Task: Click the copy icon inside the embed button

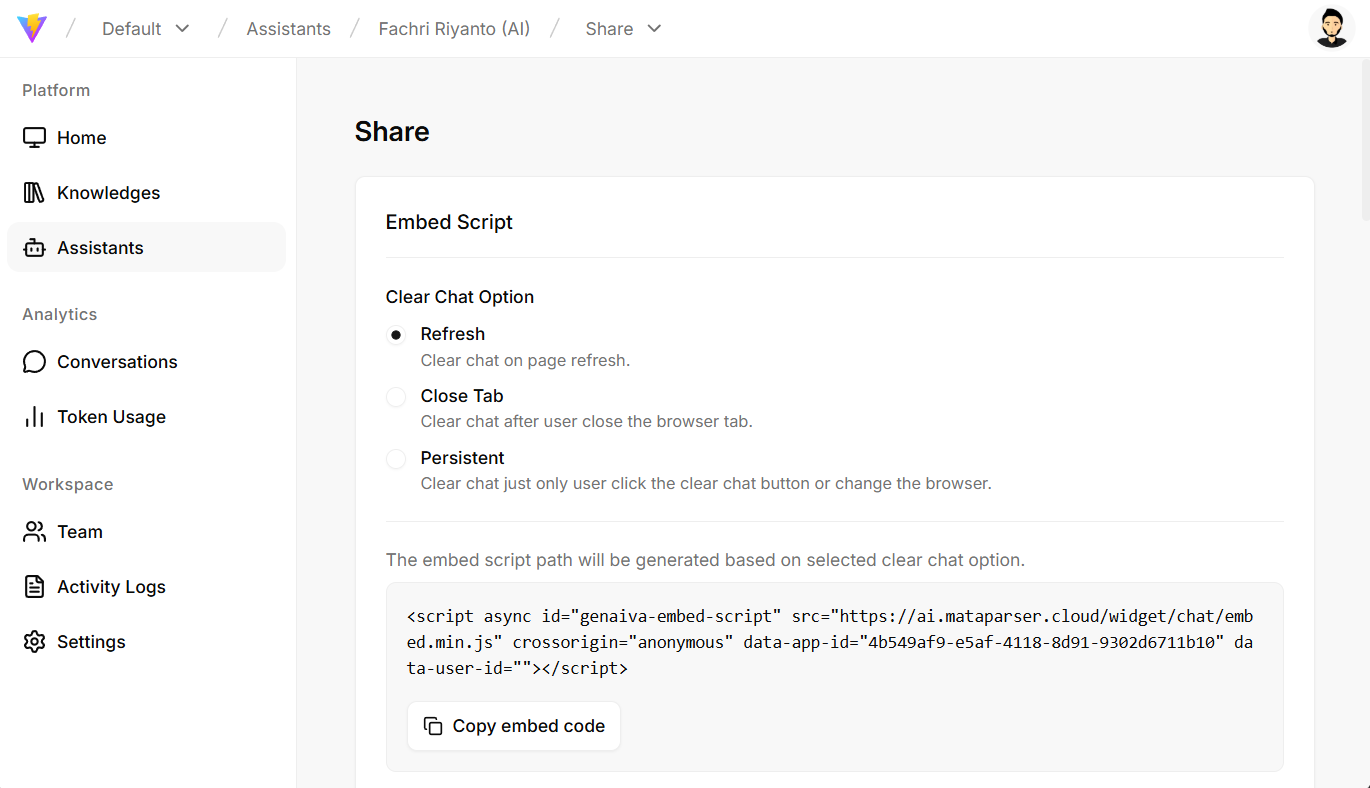Action: 432,725
